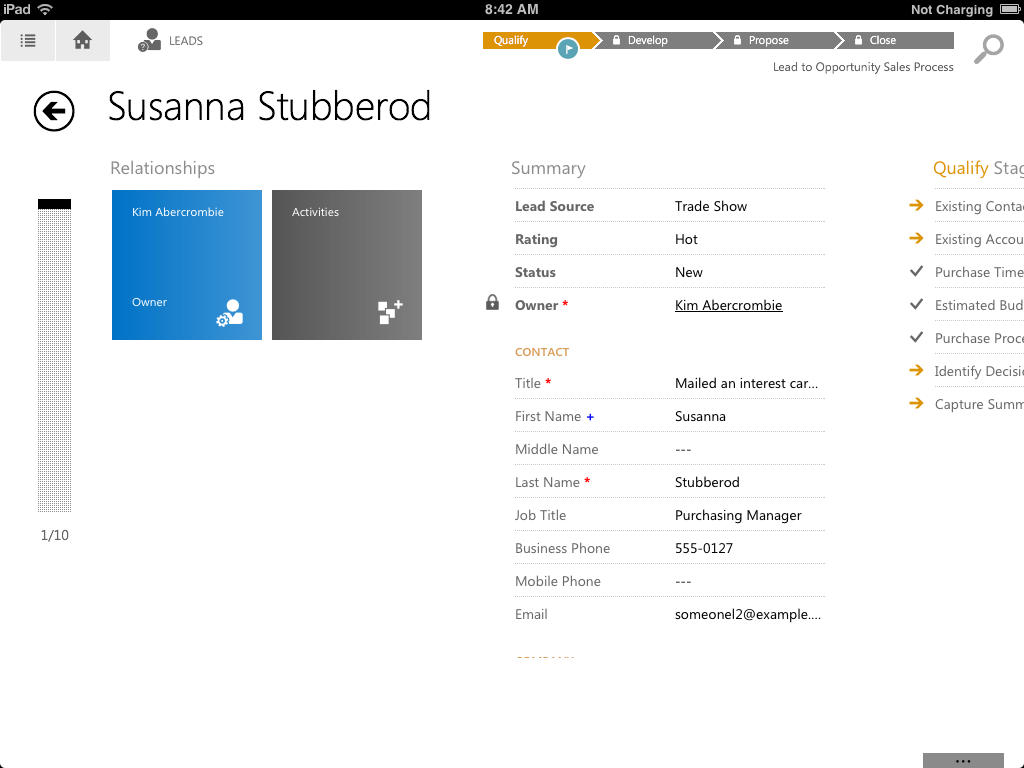This screenshot has width=1024, height=768.
Task: Click the record position scrollbar
Action: 55,355
